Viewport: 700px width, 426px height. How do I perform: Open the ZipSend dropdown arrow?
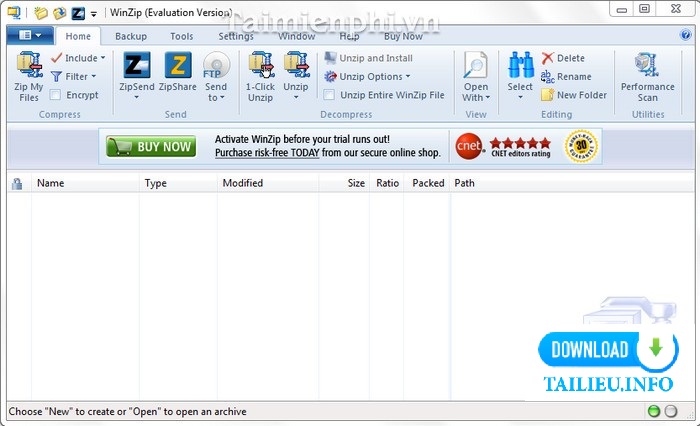[x=137, y=97]
